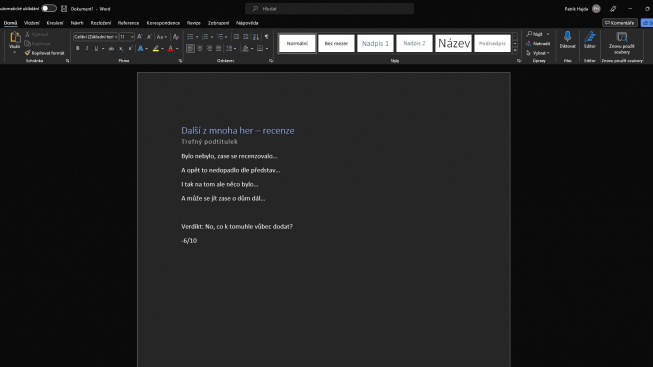Screen dimensions: 653x367
Task: Switch to the Kreslení tab
Action: click(x=55, y=23)
